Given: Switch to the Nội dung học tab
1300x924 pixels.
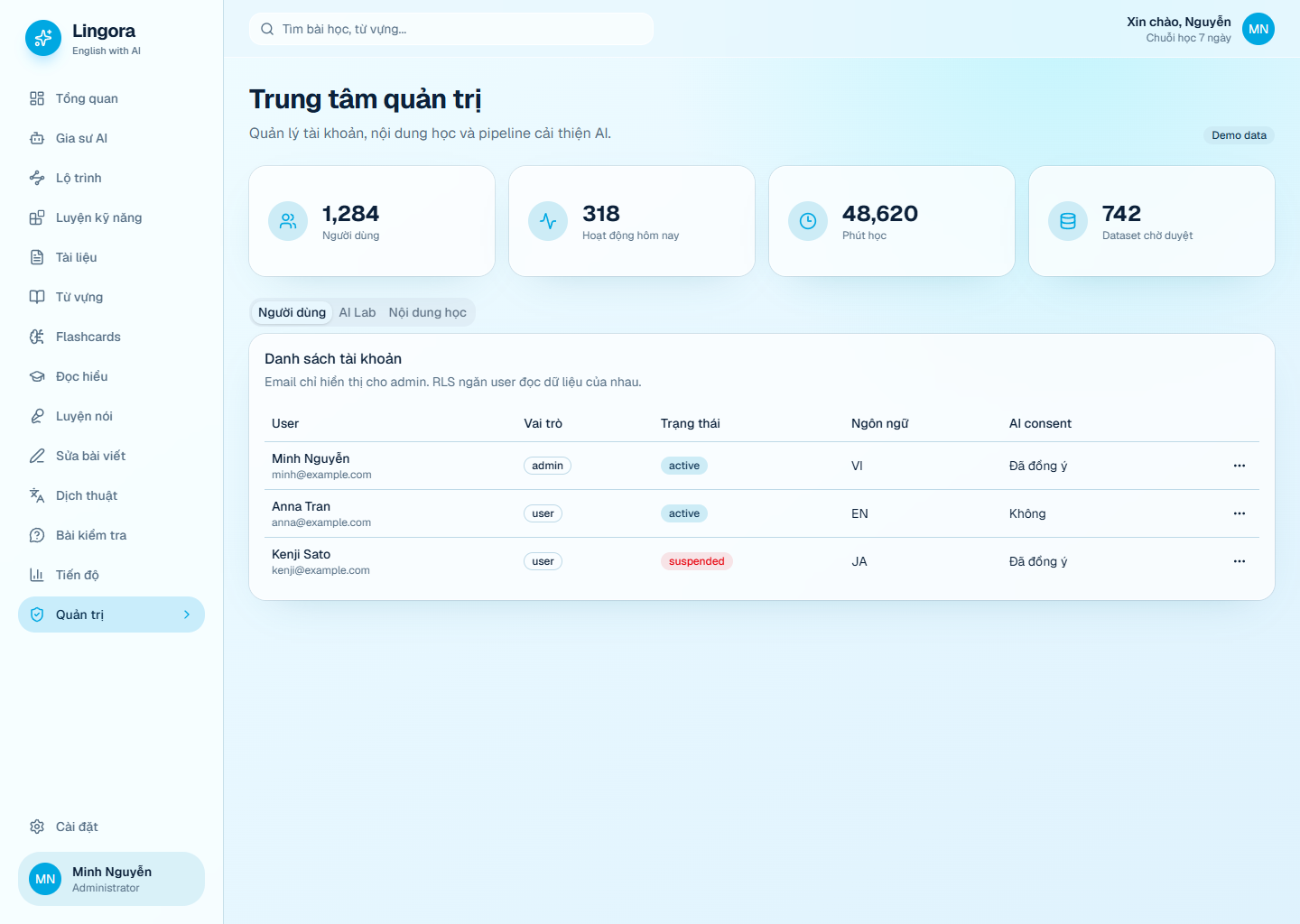Looking at the screenshot, I should click(x=428, y=312).
